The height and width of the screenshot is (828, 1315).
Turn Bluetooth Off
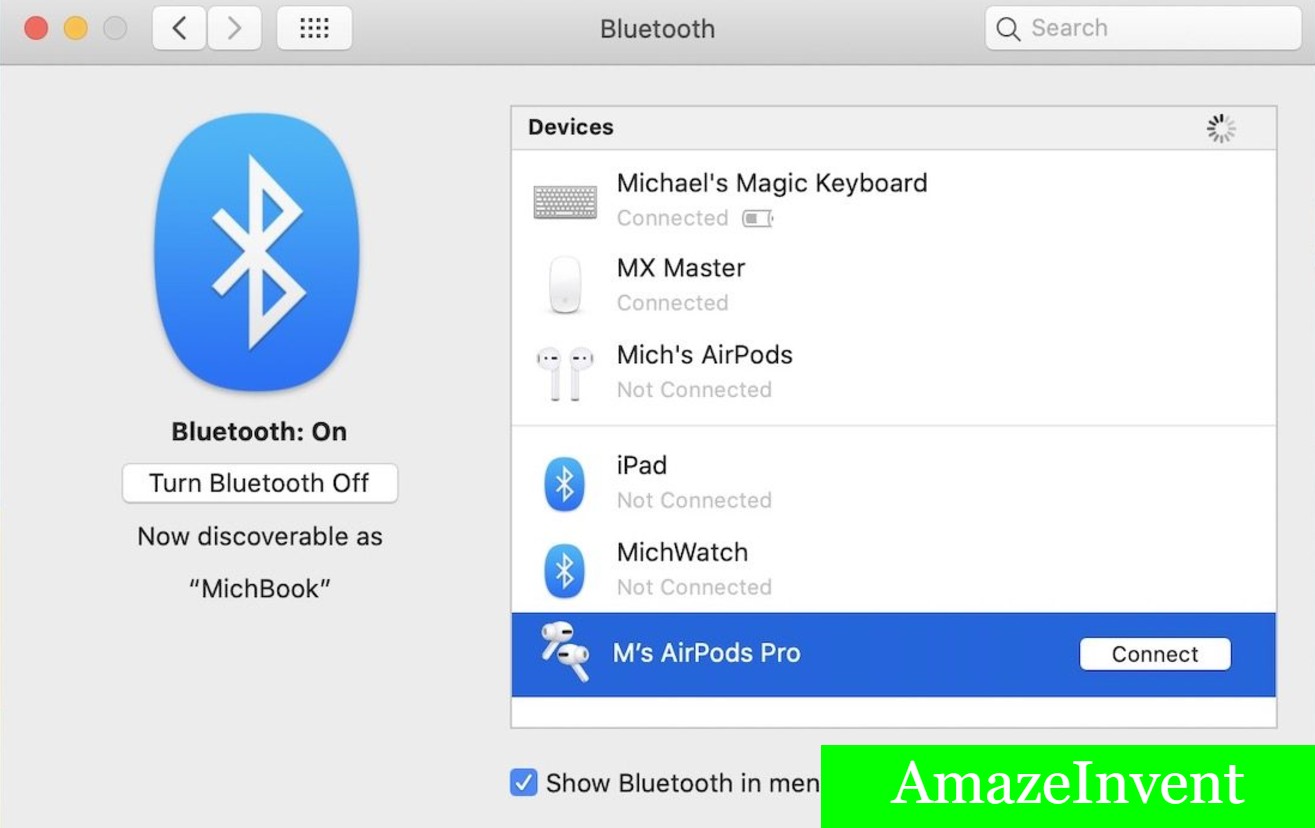point(260,483)
